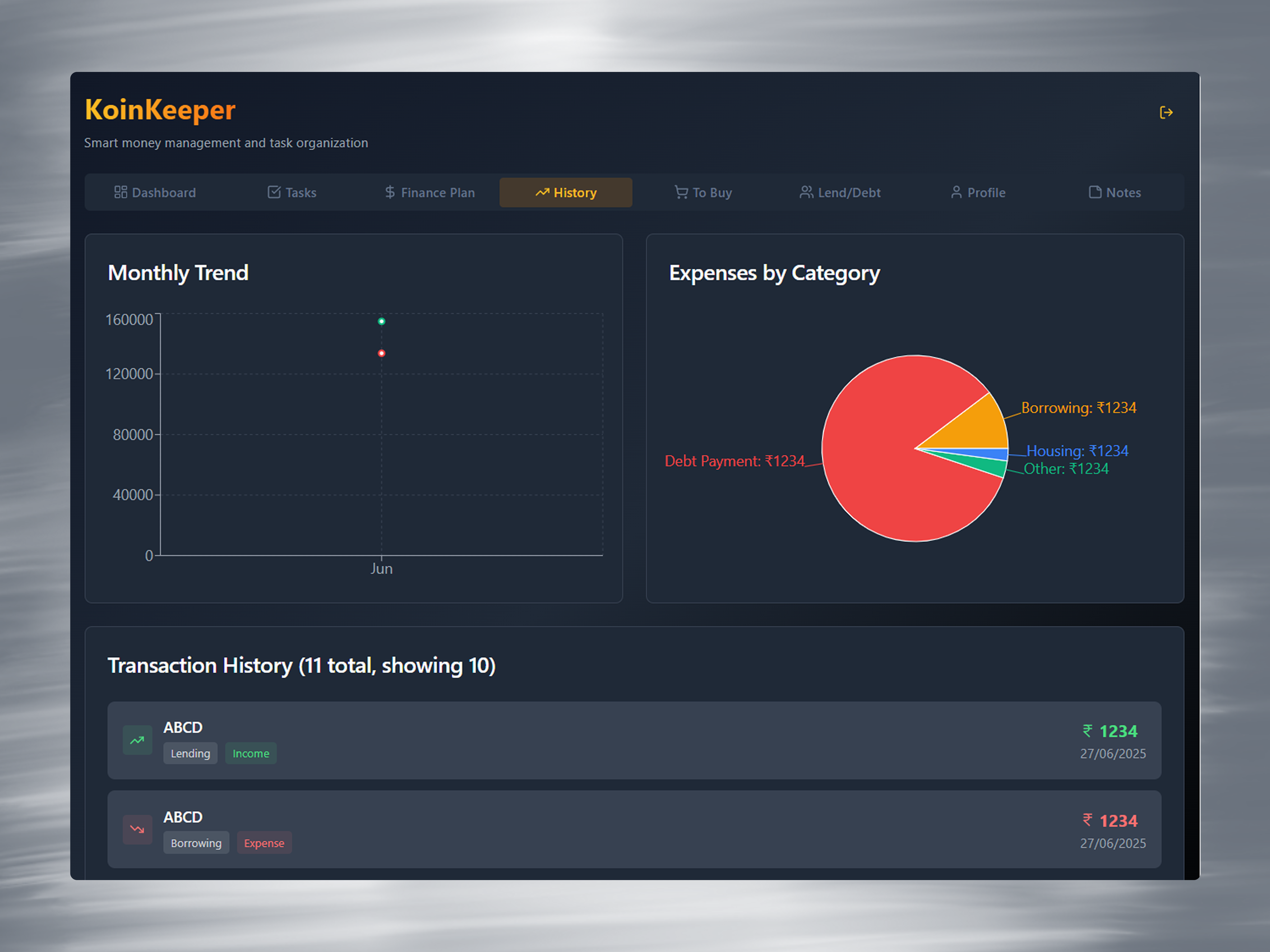Click the red Expense tag badge

tap(264, 843)
